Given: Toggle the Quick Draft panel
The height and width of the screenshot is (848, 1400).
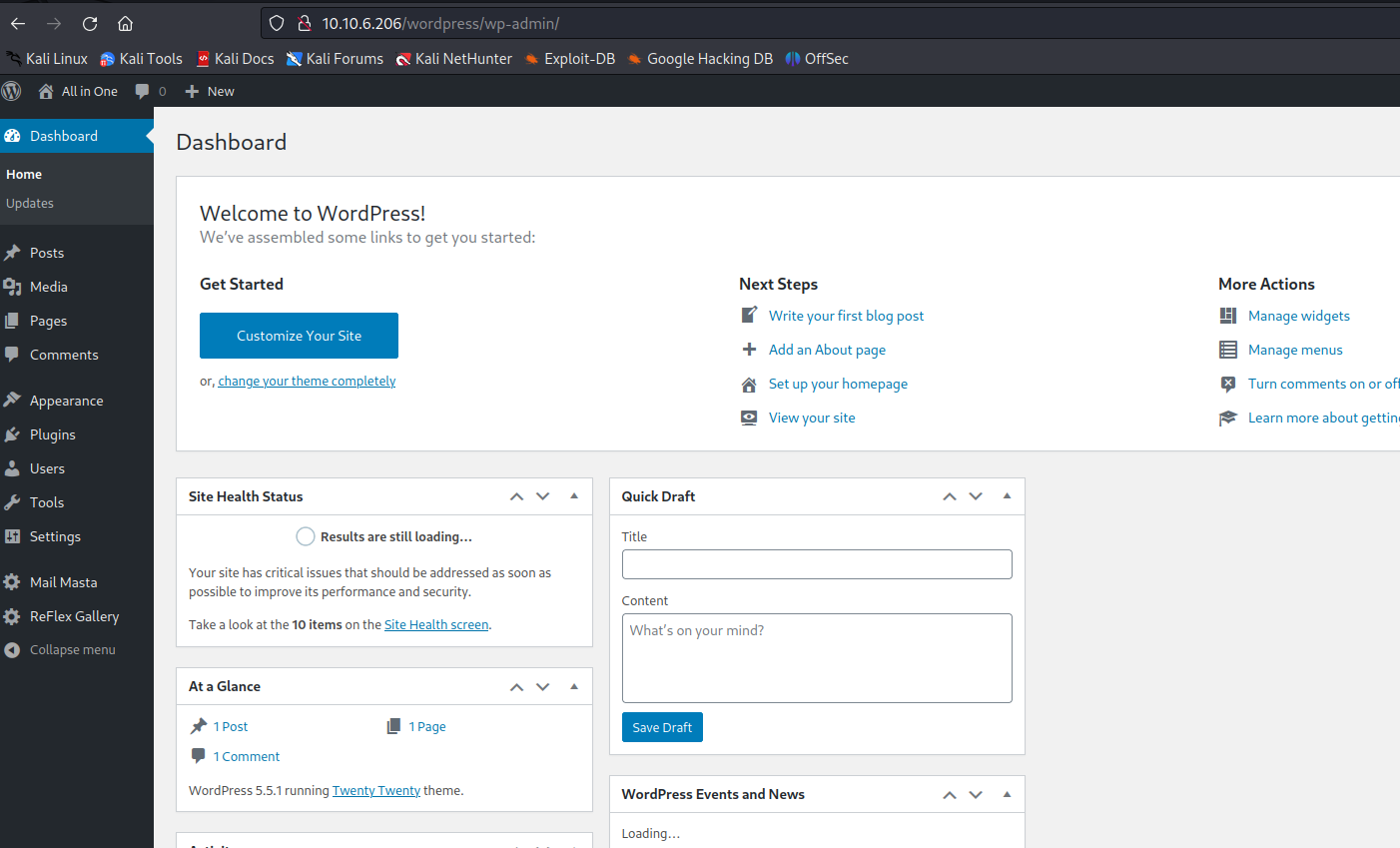Looking at the screenshot, I should 1007,496.
